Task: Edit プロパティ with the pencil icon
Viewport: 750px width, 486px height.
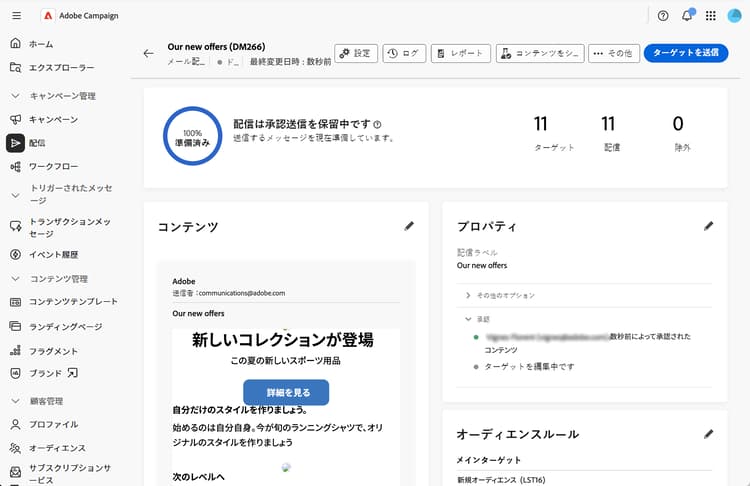Action: pos(708,226)
